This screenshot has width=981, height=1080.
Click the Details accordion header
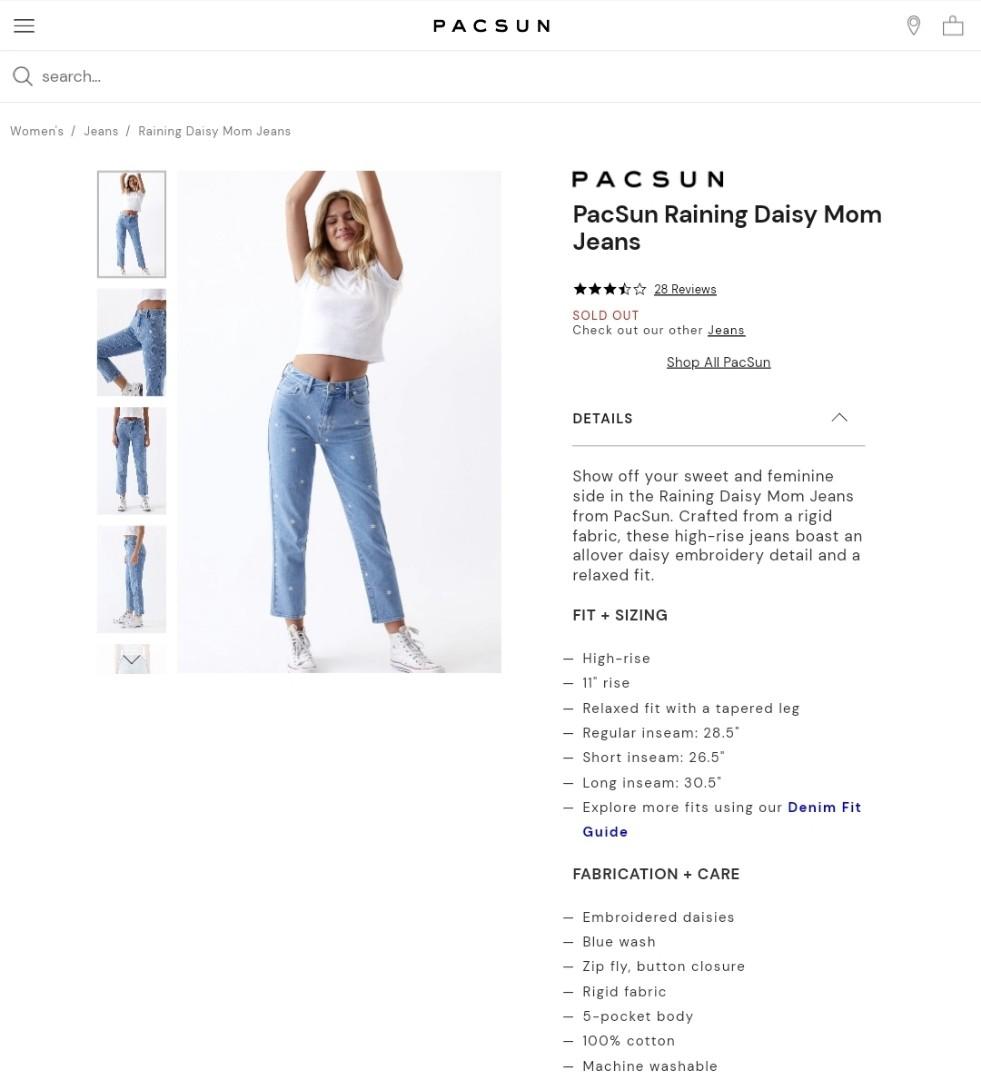(718, 418)
